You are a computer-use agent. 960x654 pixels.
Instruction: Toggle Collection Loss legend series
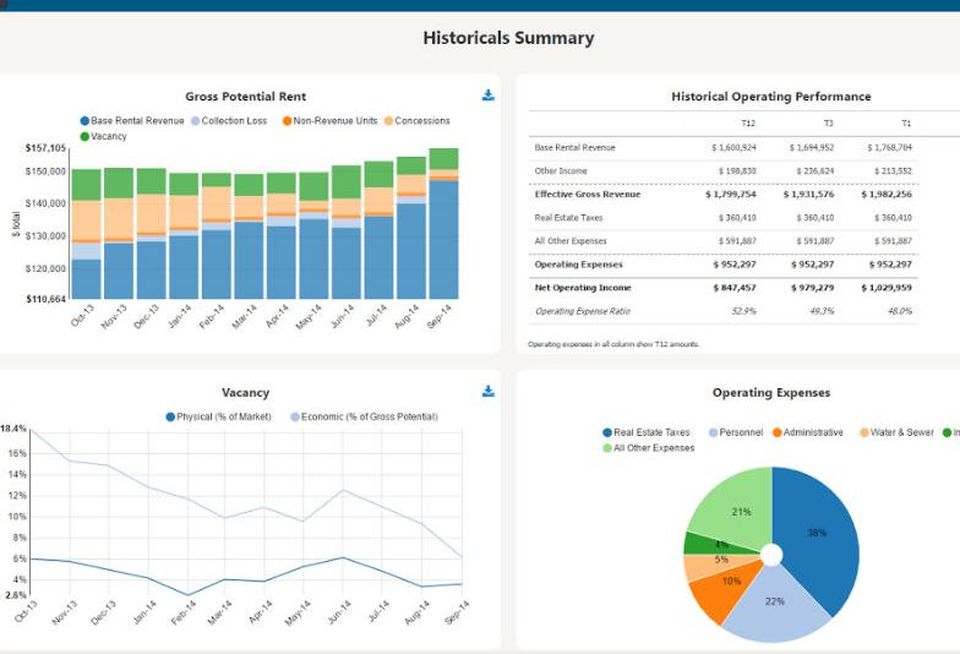230,121
